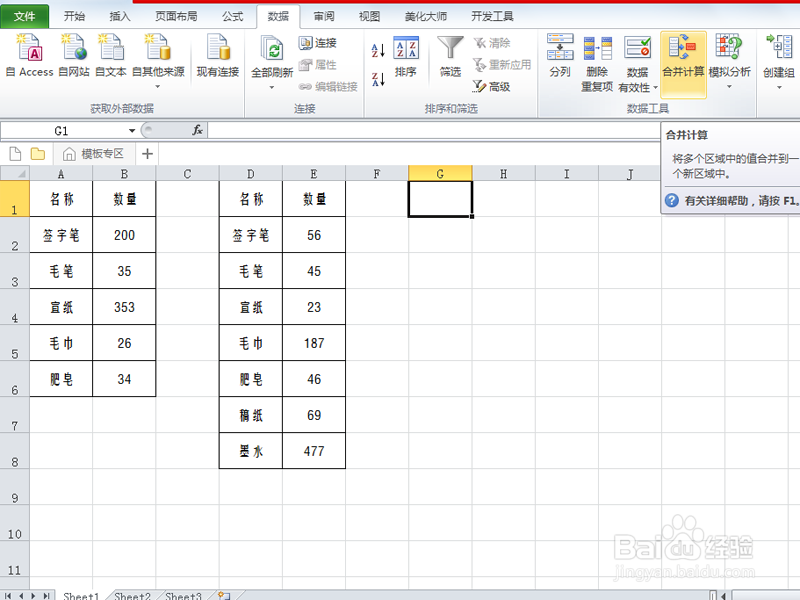Select cell with value 187
The height and width of the screenshot is (600, 800).
pyautogui.click(x=314, y=343)
